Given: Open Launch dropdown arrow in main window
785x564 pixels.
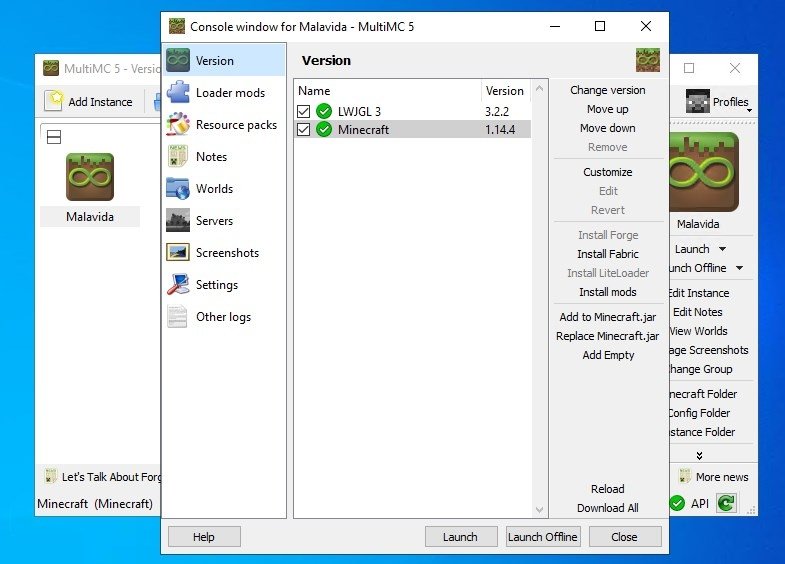Looking at the screenshot, I should pos(722,249).
